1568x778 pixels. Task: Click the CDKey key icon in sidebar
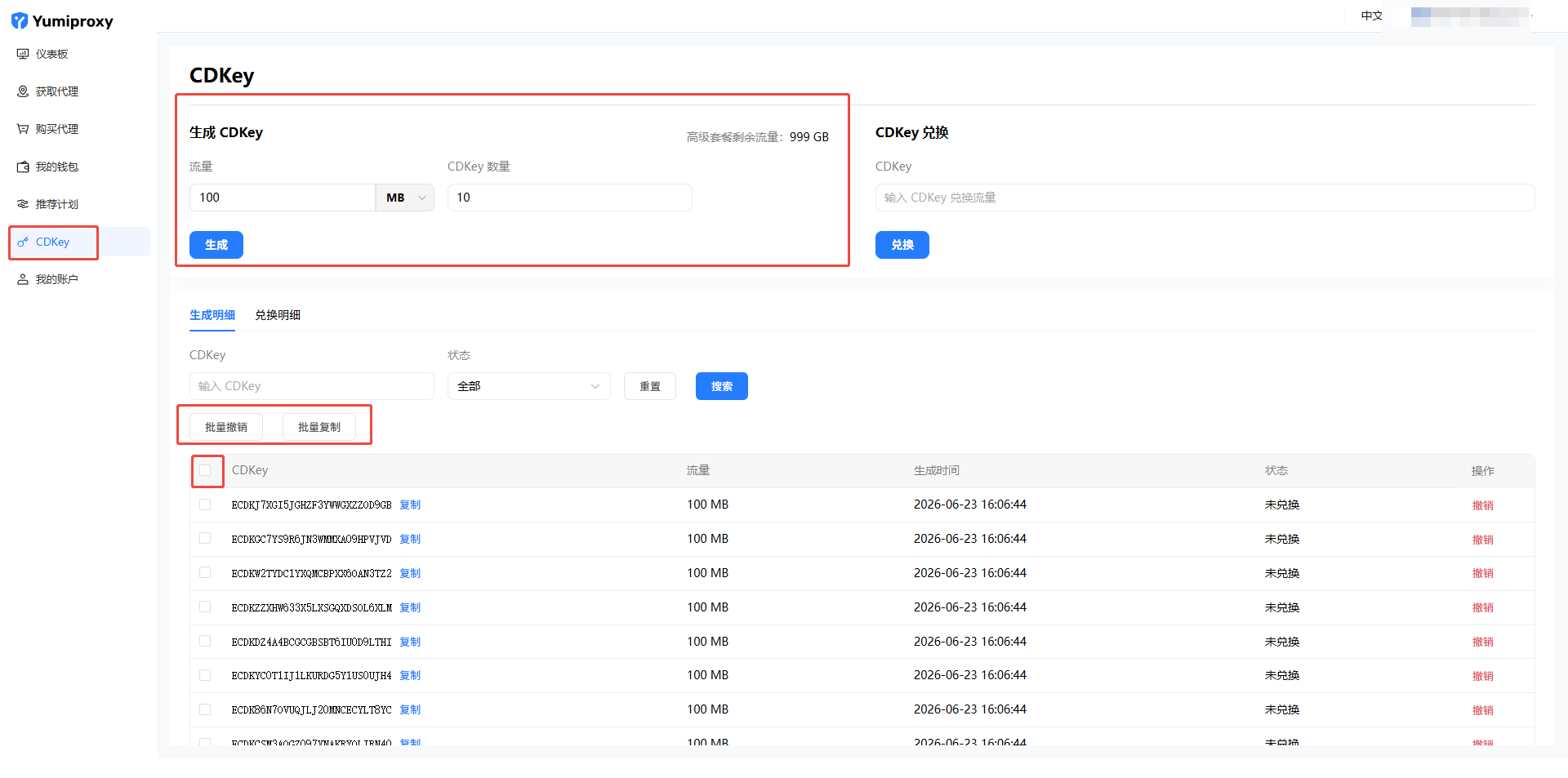[x=23, y=242]
